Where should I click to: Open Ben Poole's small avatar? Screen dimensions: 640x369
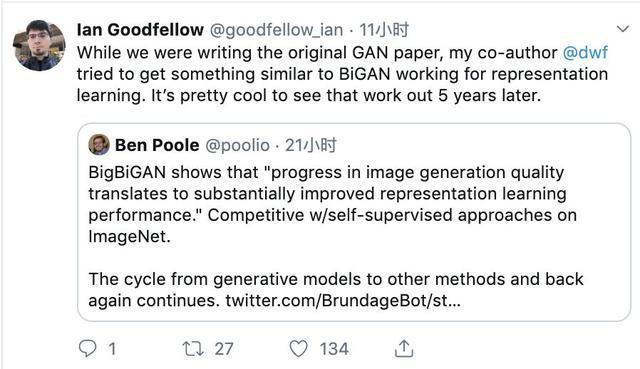point(99,144)
